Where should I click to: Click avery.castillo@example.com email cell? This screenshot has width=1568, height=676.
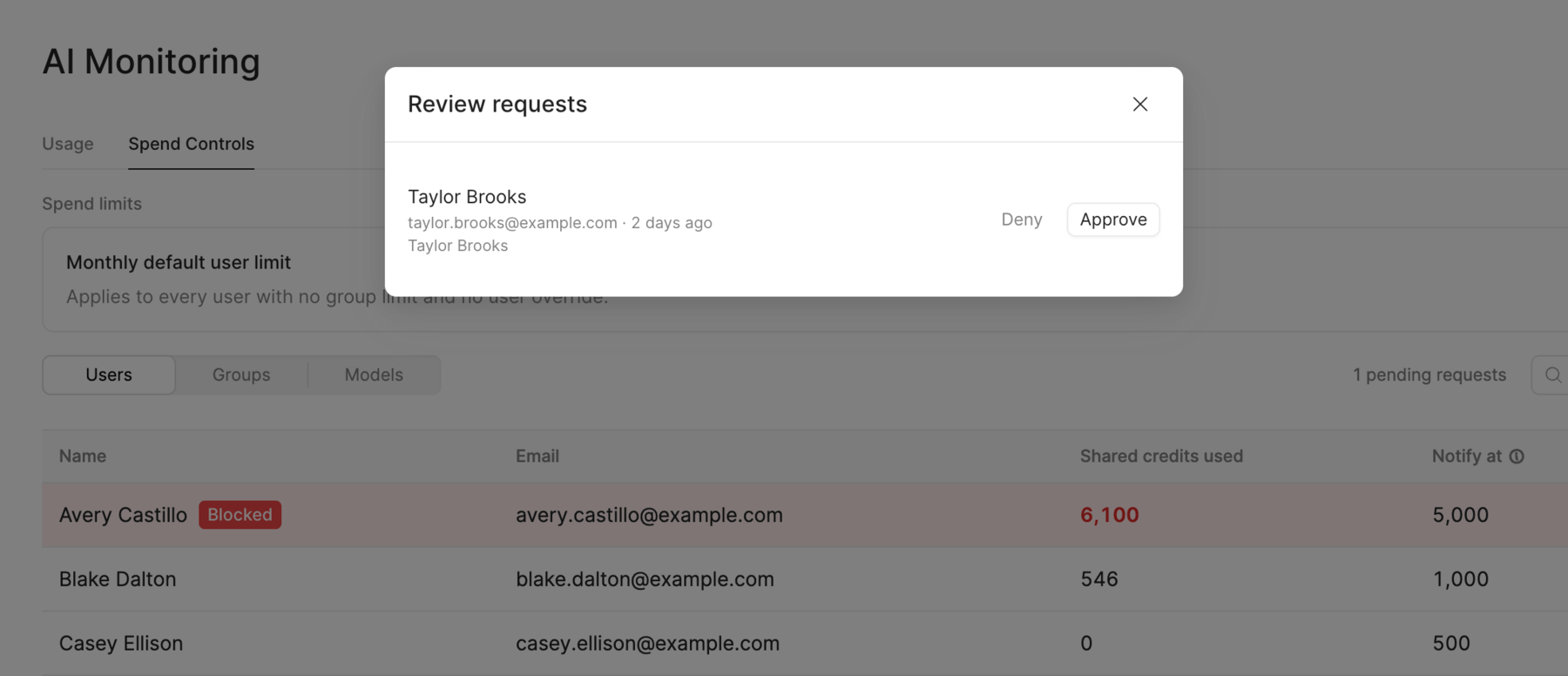649,515
